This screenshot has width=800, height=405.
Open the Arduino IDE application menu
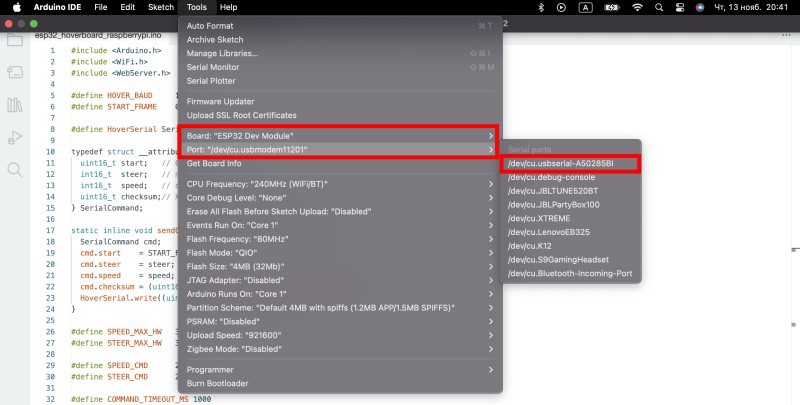[57, 7]
